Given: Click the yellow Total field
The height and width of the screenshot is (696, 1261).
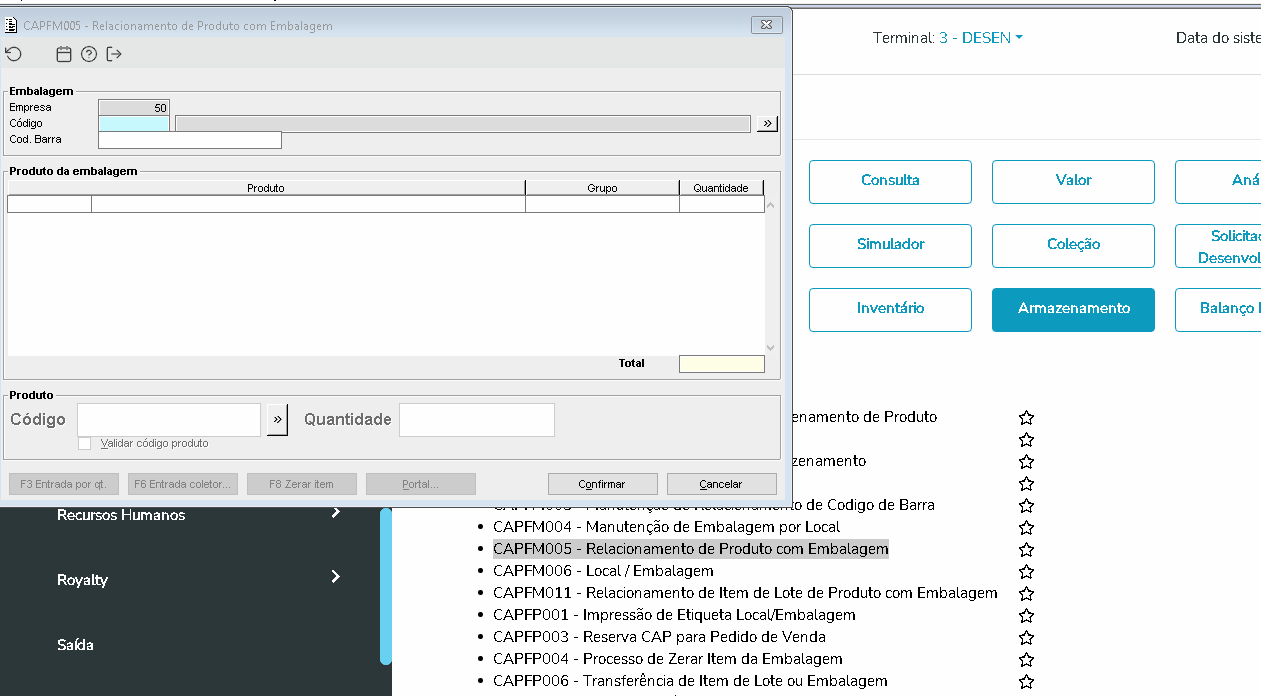Looking at the screenshot, I should [x=722, y=364].
